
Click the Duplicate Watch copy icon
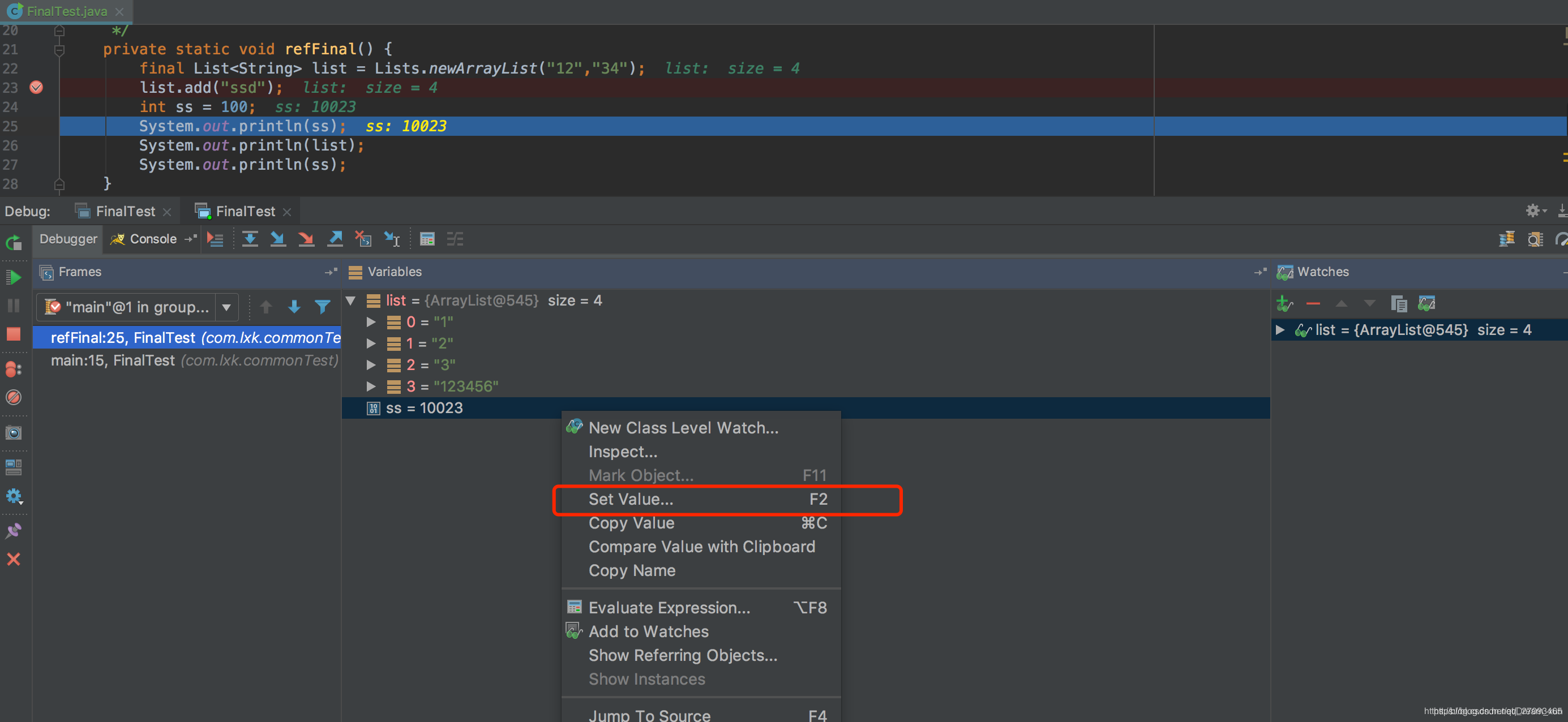tap(1398, 303)
